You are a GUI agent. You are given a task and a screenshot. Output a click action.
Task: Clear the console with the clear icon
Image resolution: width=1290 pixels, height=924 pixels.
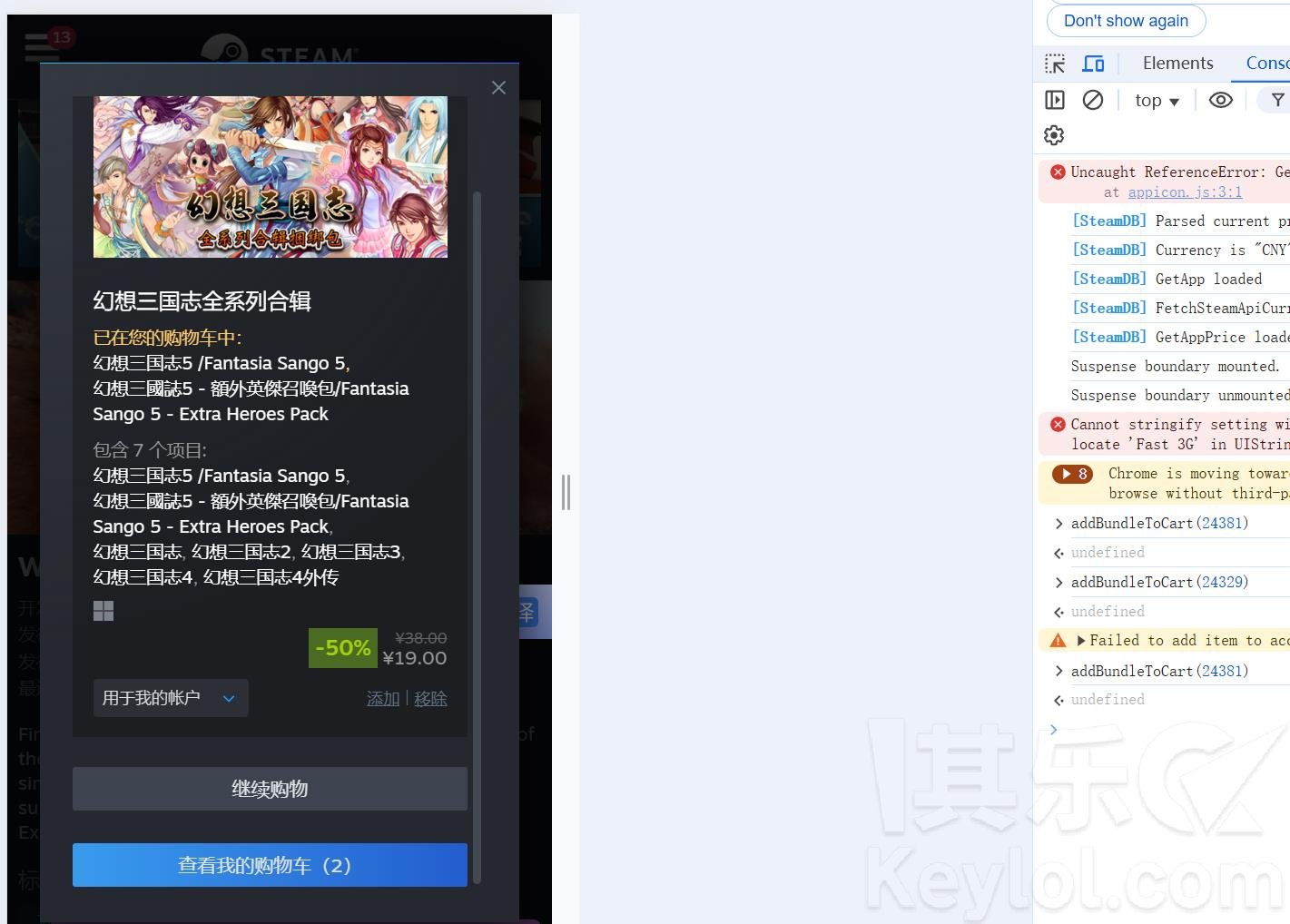(x=1093, y=100)
